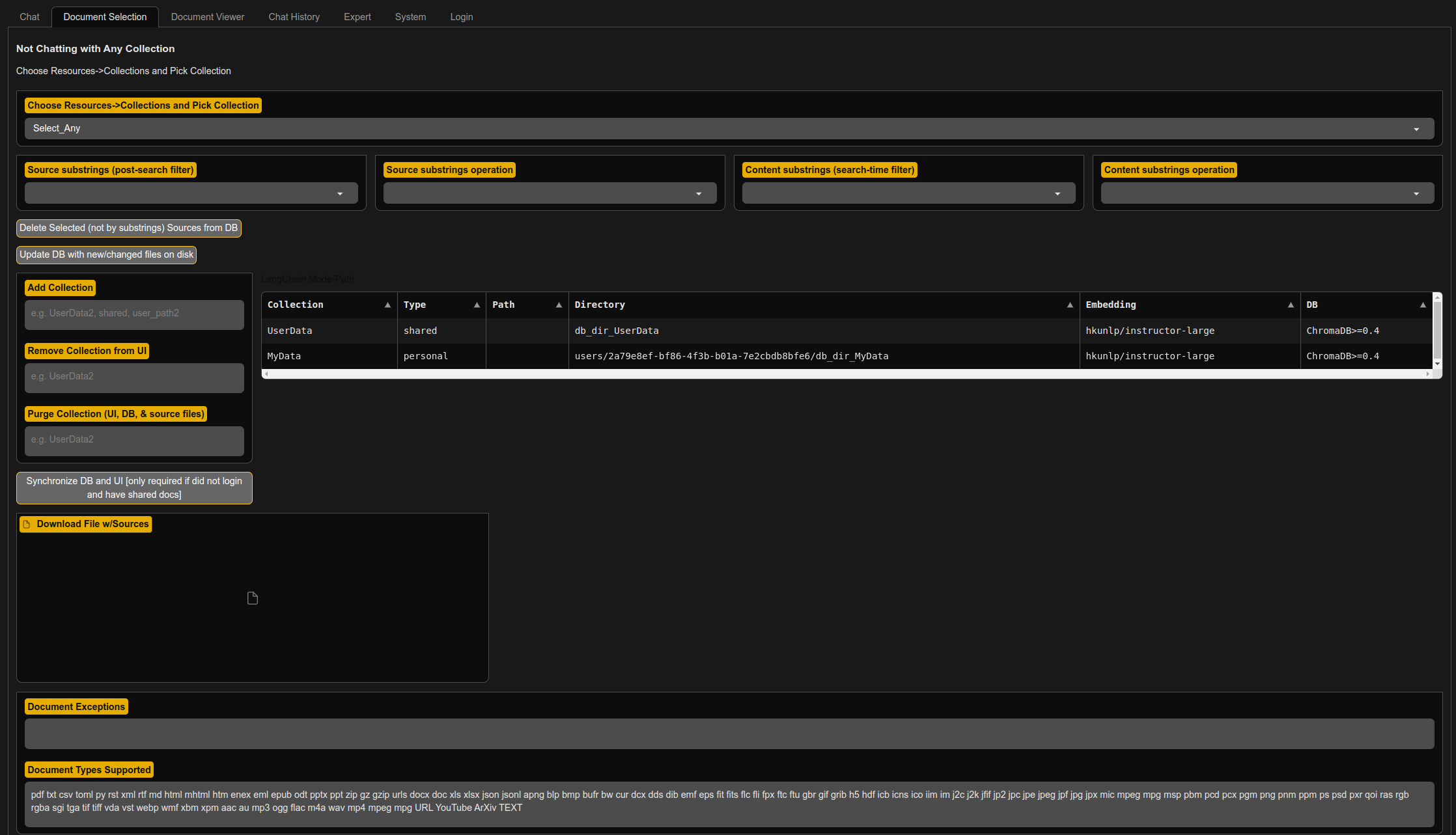Click the Download File w/Sources label icon
The width and height of the screenshot is (1456, 835).
pyautogui.click(x=27, y=525)
